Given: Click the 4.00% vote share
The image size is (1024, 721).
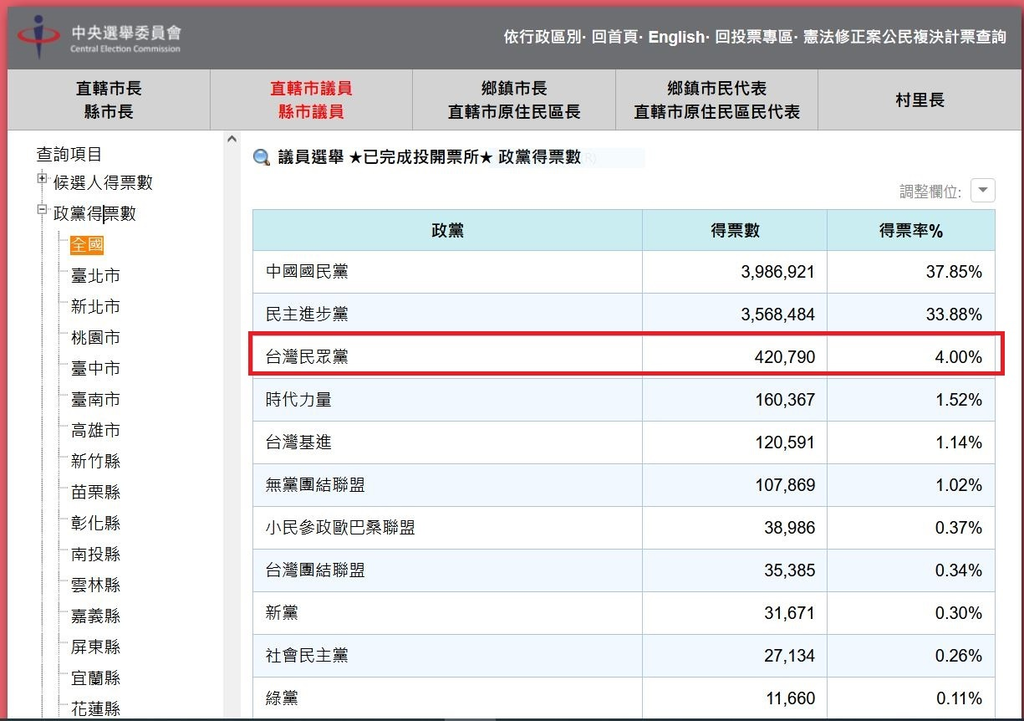Looking at the screenshot, I should pyautogui.click(x=959, y=357).
